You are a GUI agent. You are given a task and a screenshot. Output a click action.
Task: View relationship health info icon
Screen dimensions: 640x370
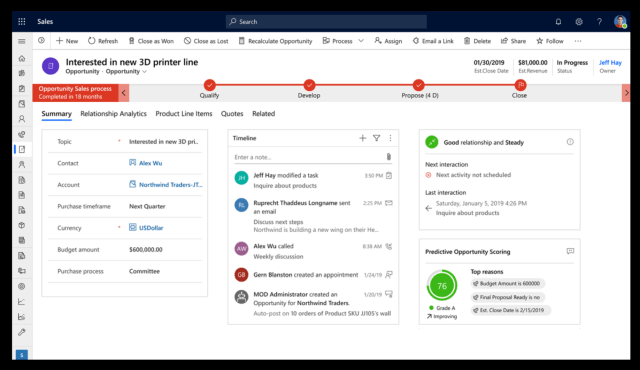(570, 142)
